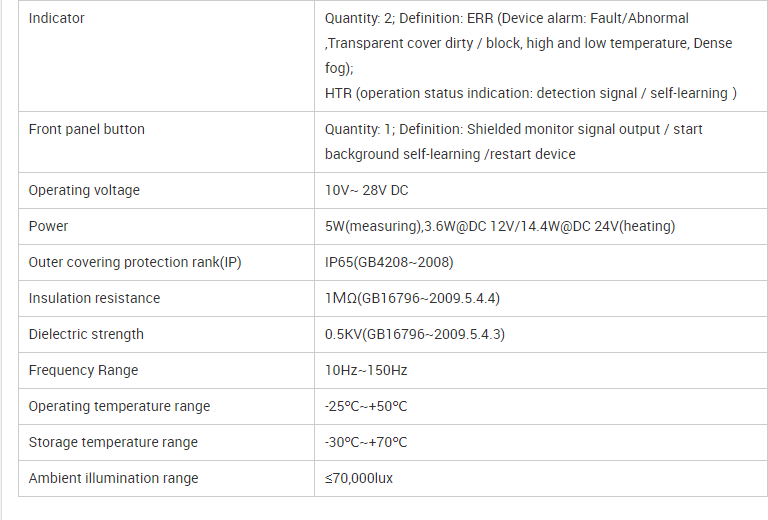This screenshot has width=768, height=520.
Task: Click the Power row label
Action: coord(48,226)
